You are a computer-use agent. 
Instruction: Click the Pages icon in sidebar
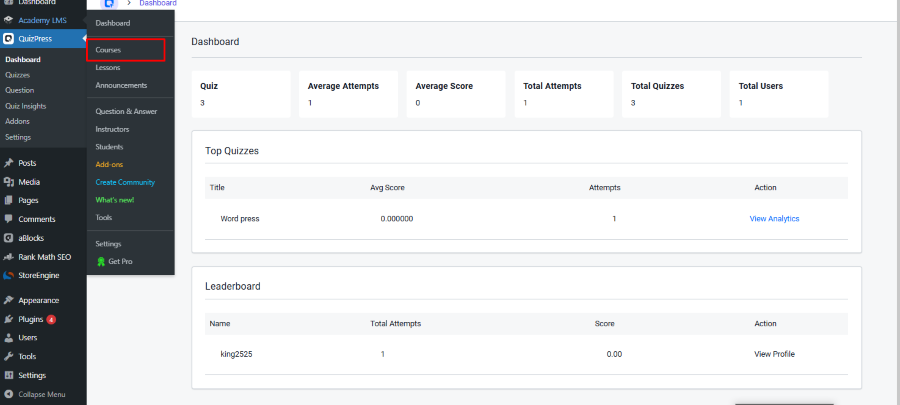tap(9, 200)
